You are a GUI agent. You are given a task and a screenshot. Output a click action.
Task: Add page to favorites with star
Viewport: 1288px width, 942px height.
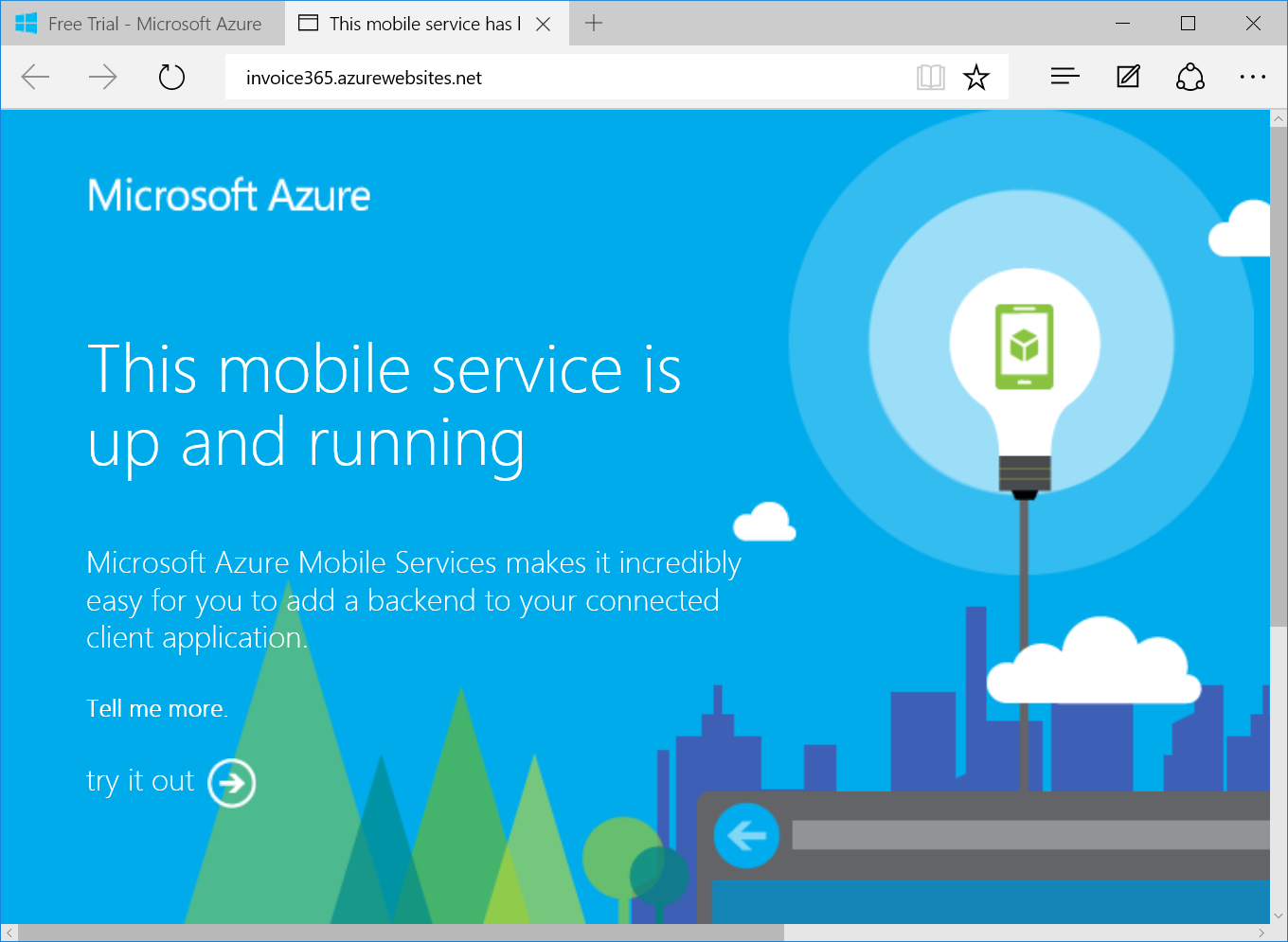975,78
